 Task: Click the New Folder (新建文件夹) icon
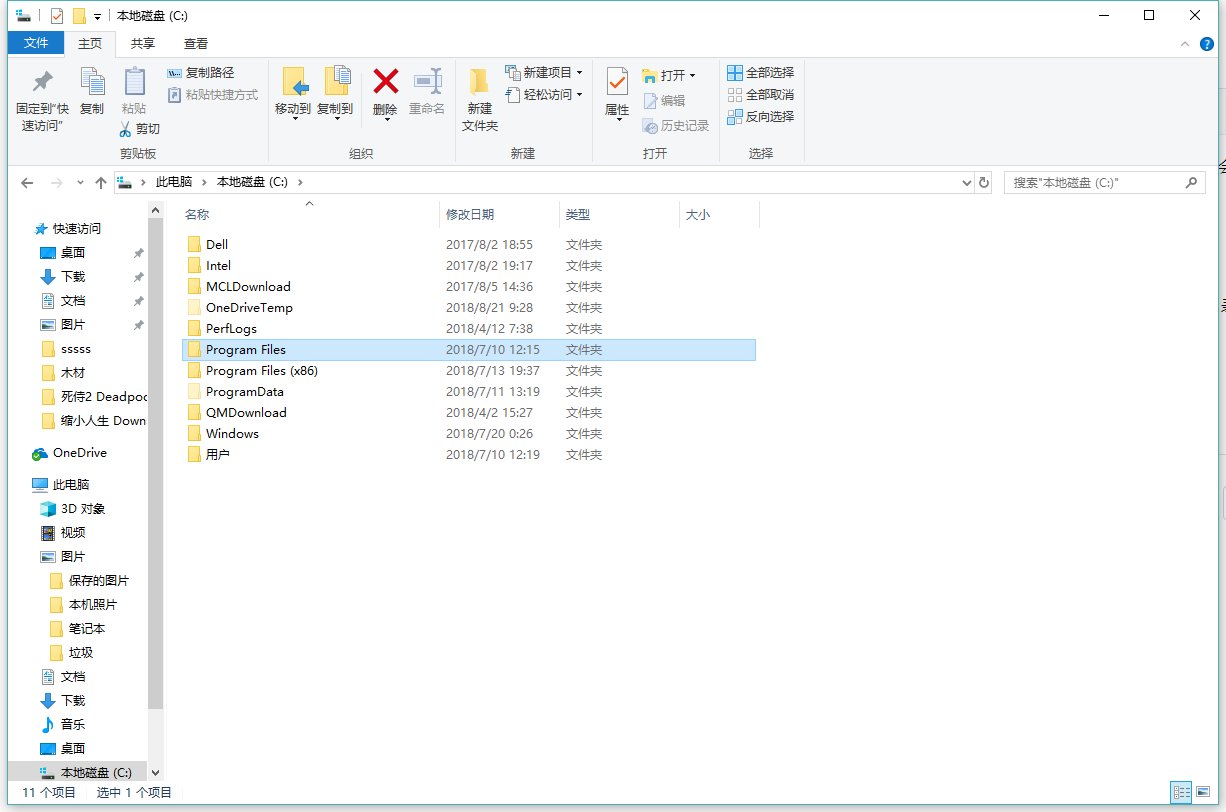tap(479, 84)
